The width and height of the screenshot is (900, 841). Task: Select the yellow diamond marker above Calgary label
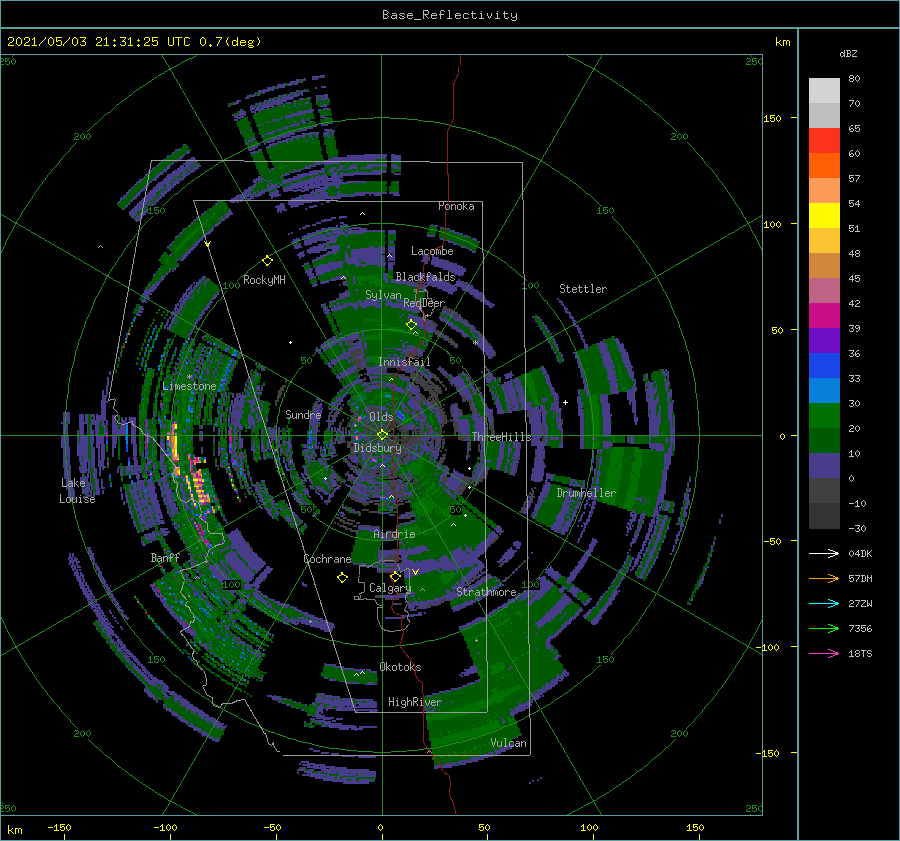click(395, 576)
